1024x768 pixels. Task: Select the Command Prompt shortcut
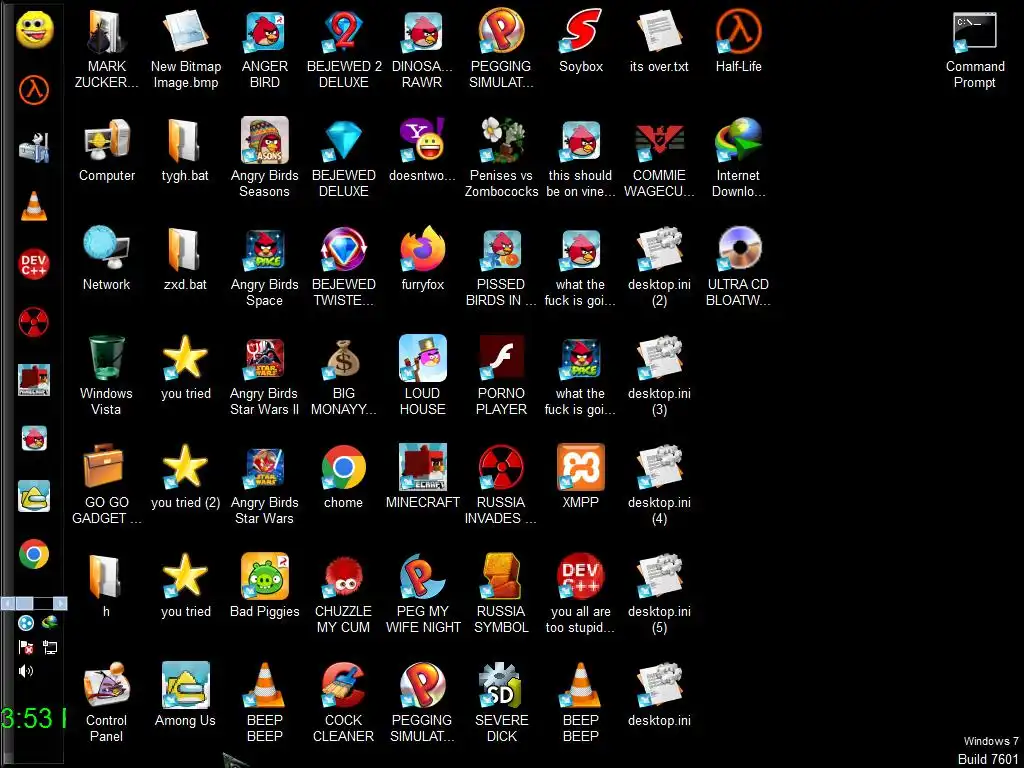pos(975,49)
